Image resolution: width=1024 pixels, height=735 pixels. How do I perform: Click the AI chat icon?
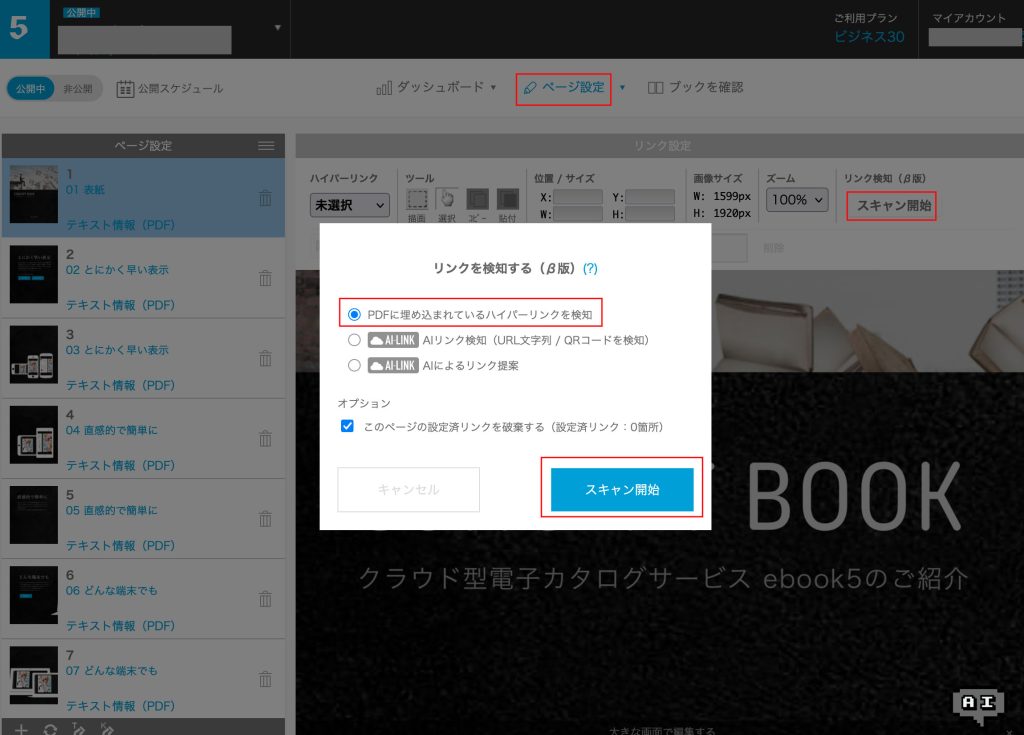coord(978,705)
